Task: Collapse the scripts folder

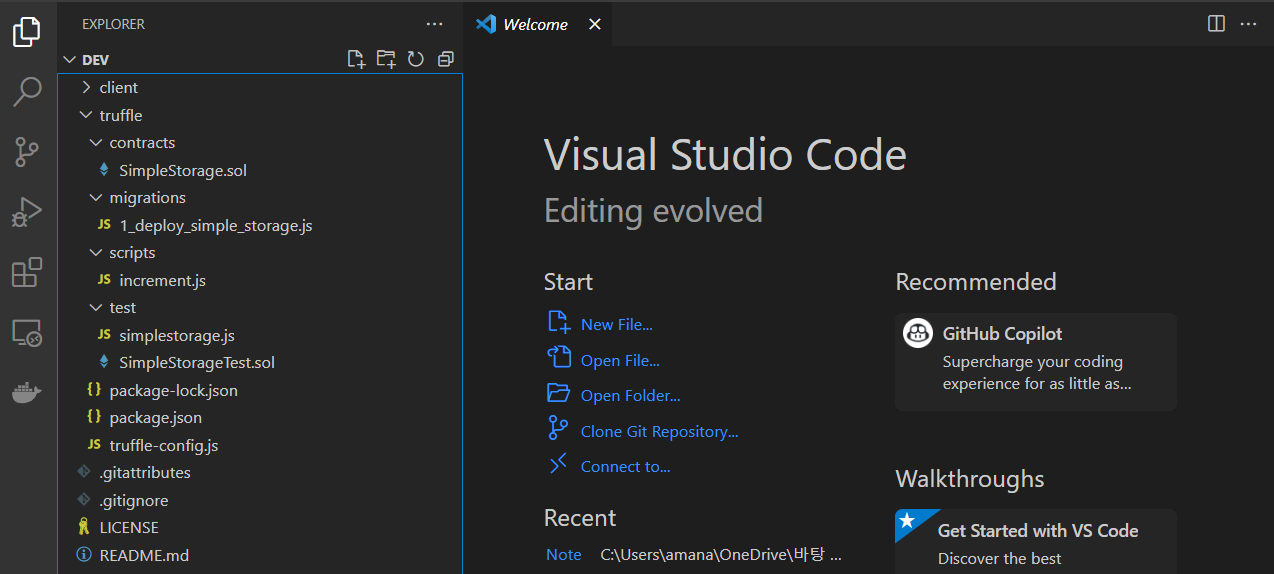Action: point(260,253)
